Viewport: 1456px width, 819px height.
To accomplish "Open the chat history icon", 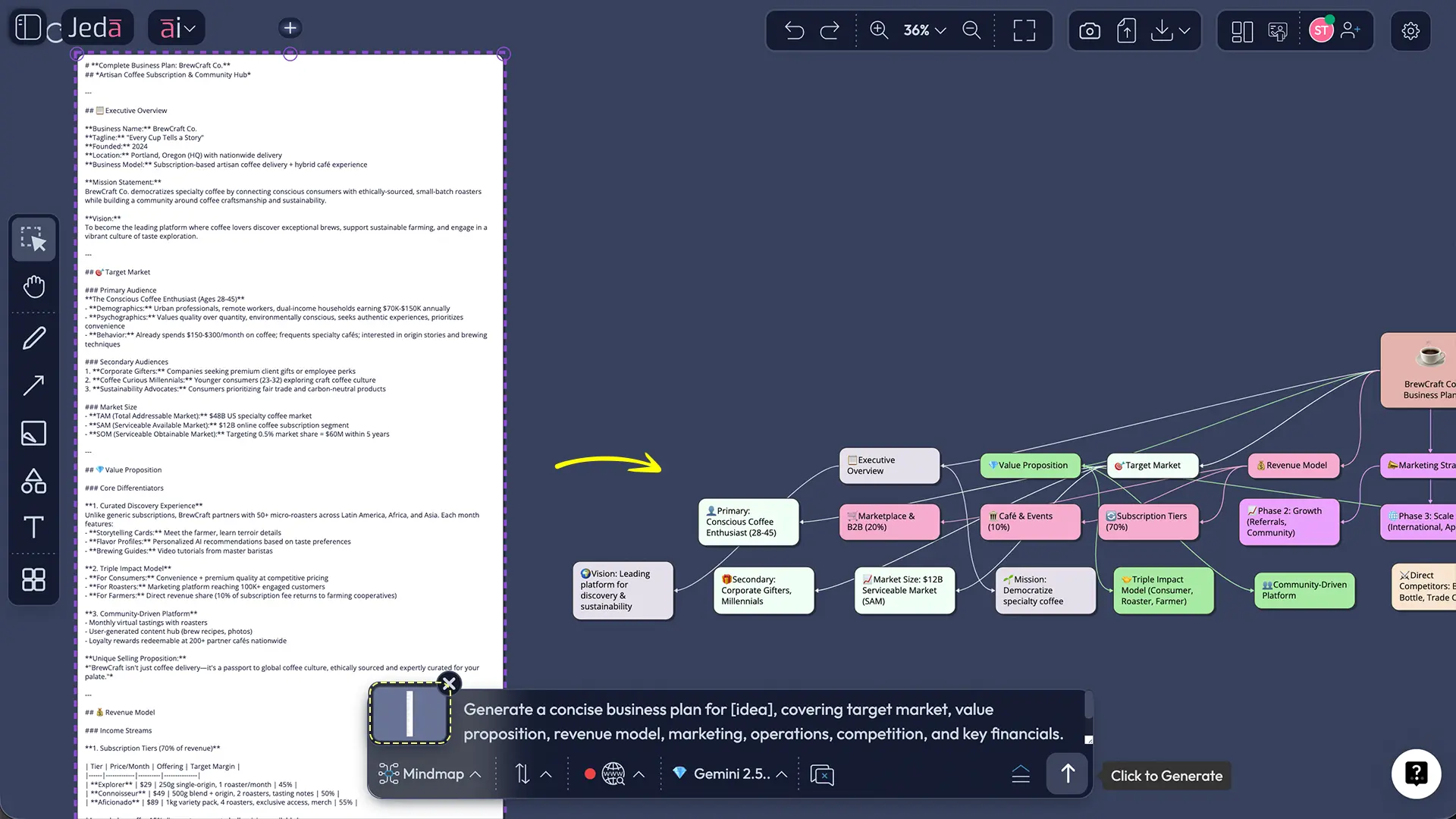I will [822, 774].
